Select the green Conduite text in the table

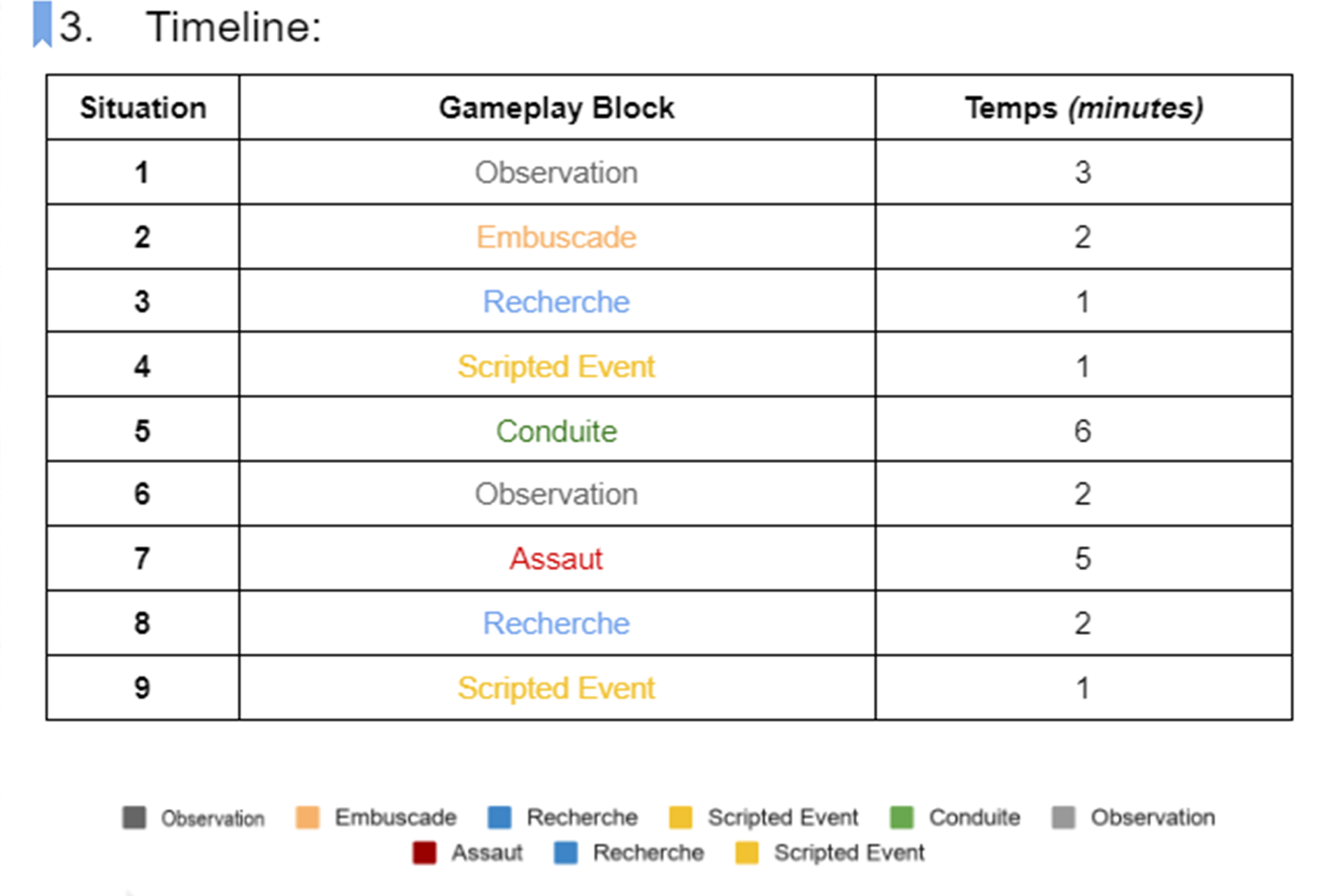click(556, 431)
